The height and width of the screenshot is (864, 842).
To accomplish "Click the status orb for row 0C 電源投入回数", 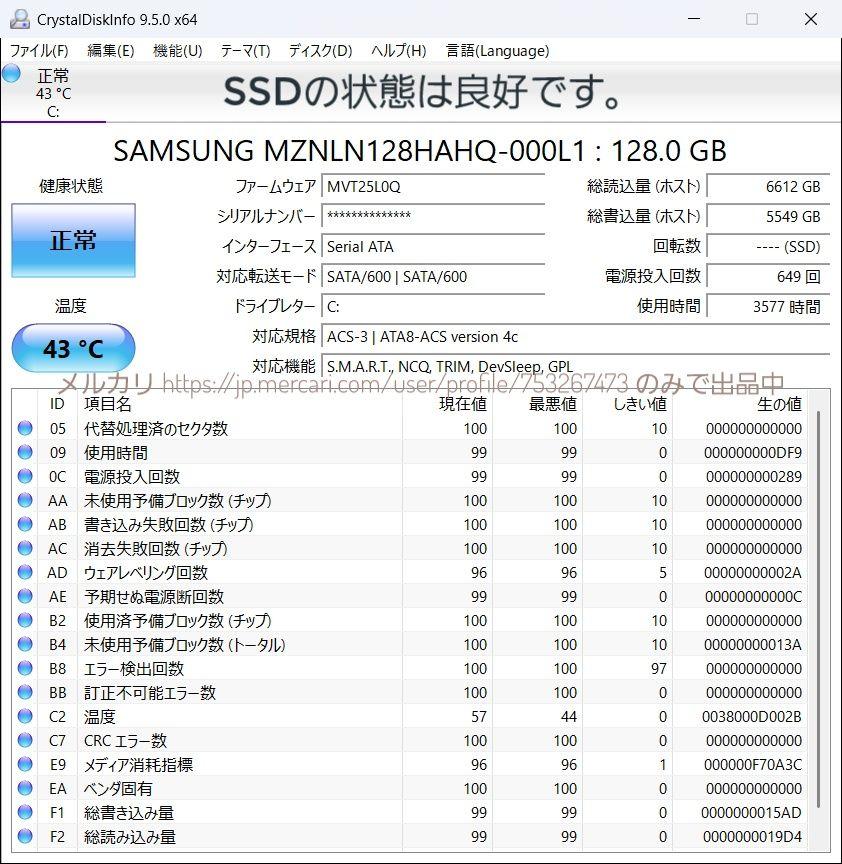I will tap(25, 477).
